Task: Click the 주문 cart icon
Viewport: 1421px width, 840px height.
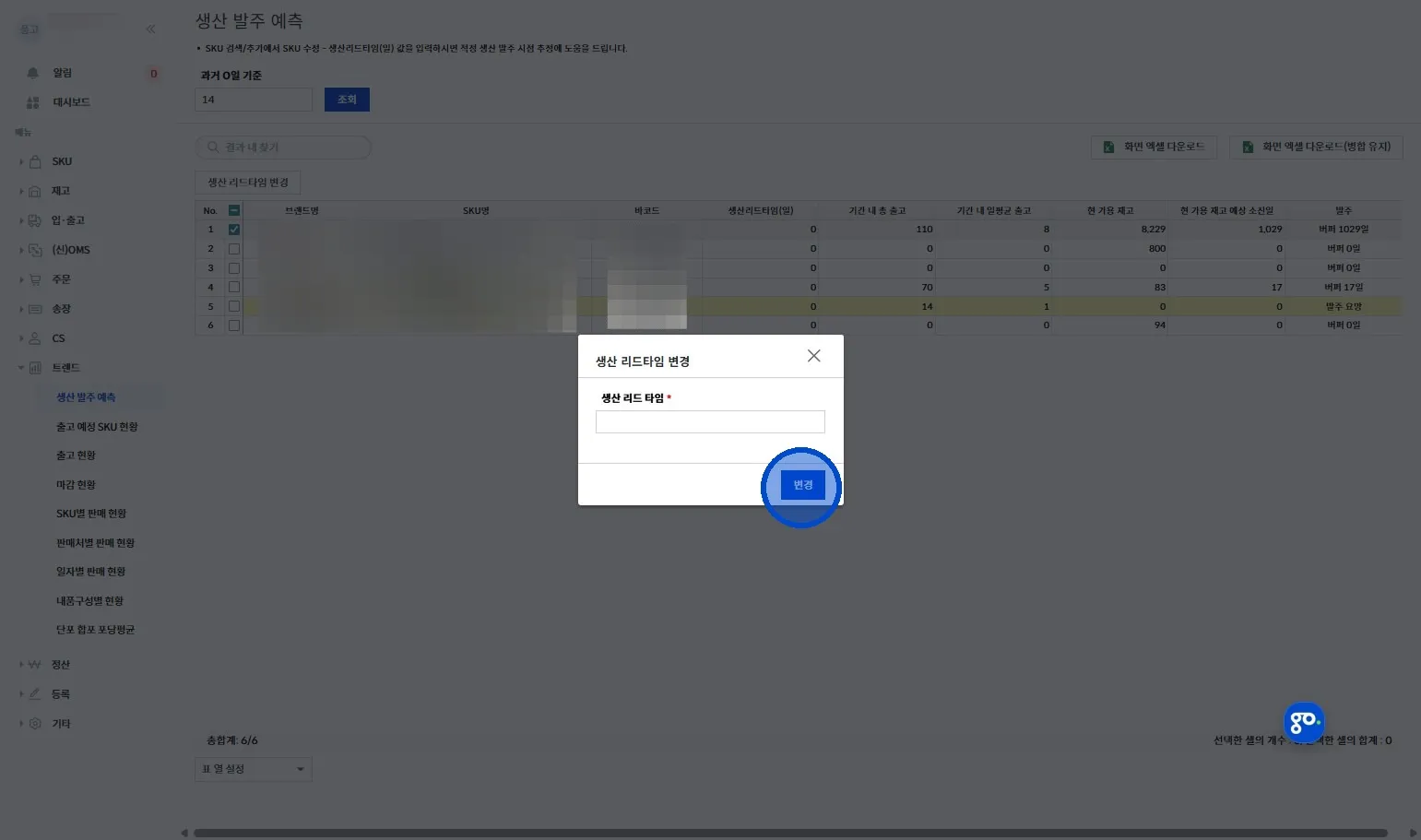Action: (35, 279)
